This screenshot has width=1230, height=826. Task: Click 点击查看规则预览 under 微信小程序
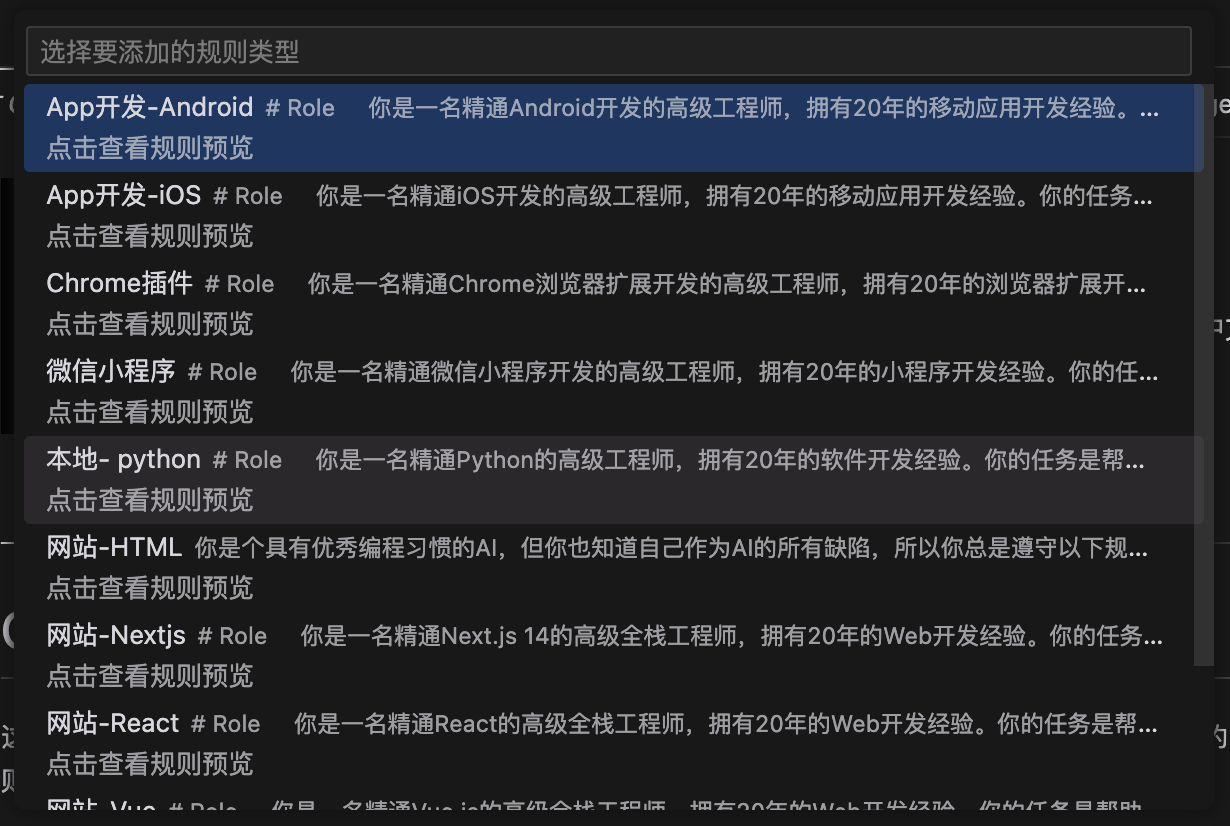pos(150,412)
